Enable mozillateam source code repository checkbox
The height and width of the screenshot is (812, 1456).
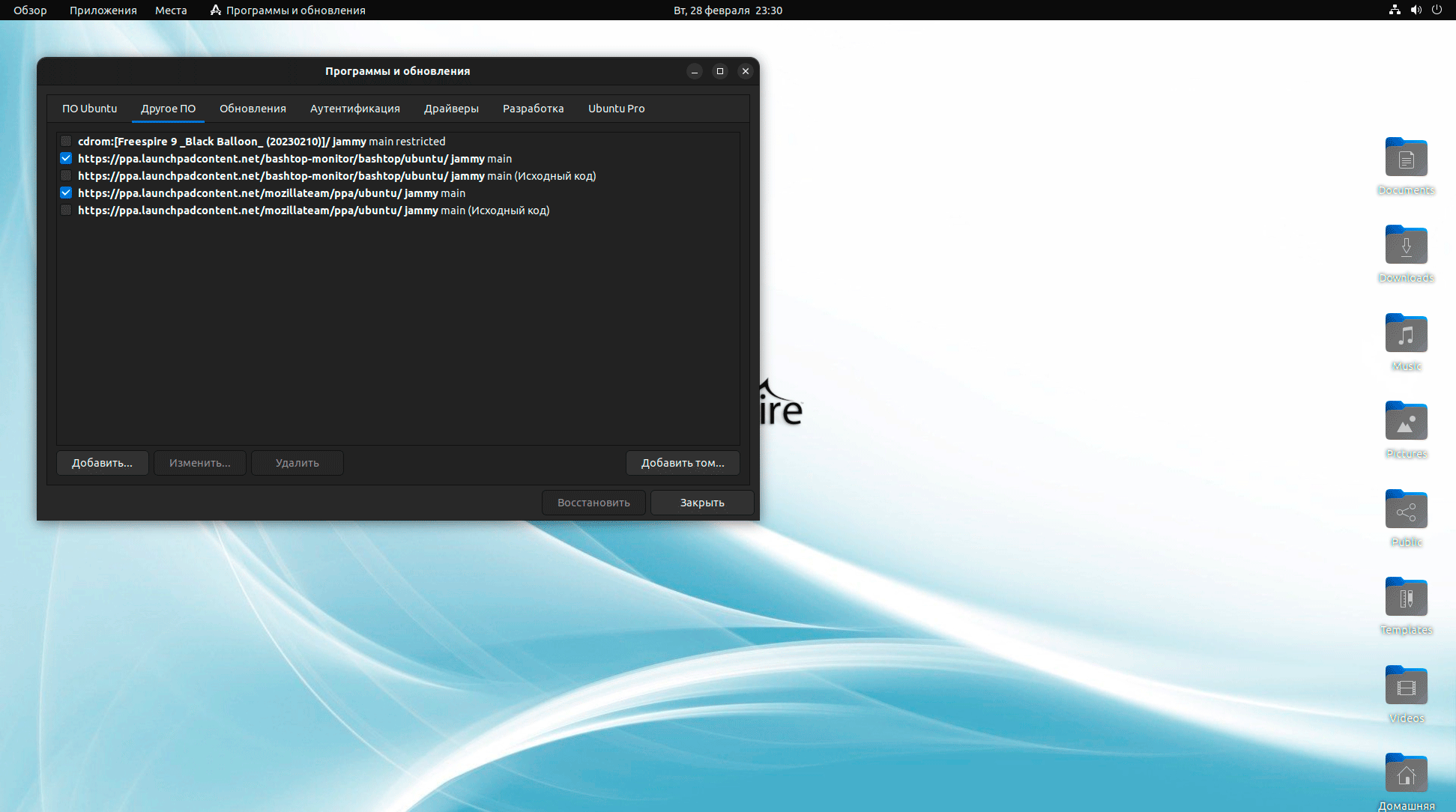(x=66, y=210)
